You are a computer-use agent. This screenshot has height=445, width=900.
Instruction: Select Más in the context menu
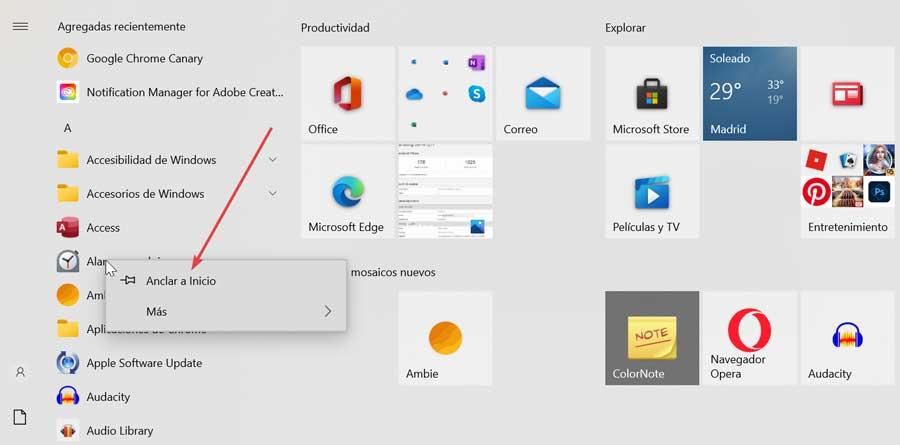point(226,312)
